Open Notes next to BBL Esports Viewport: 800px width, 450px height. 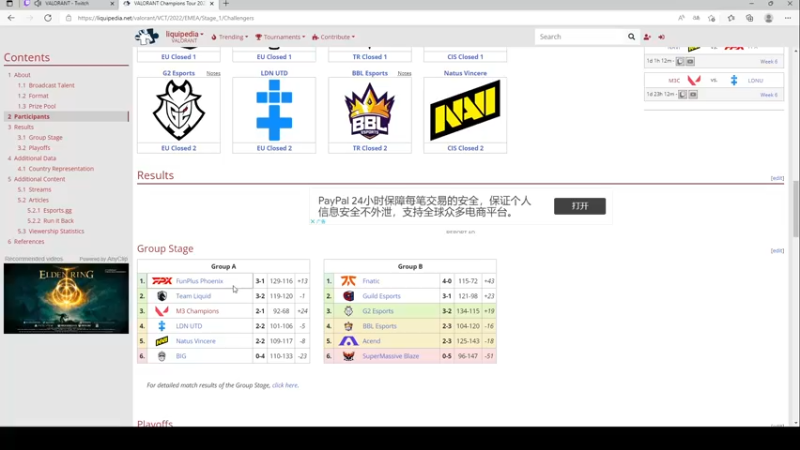(404, 73)
